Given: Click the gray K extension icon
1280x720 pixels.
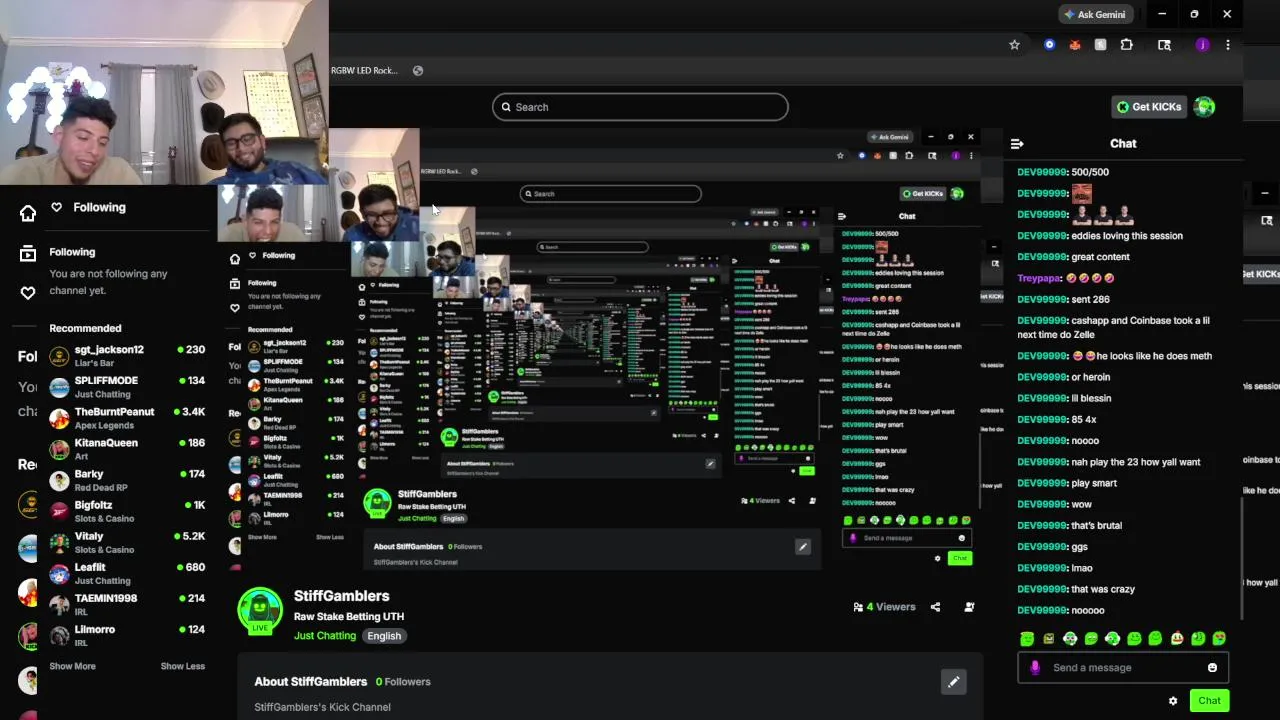Looking at the screenshot, I should coord(1100,45).
